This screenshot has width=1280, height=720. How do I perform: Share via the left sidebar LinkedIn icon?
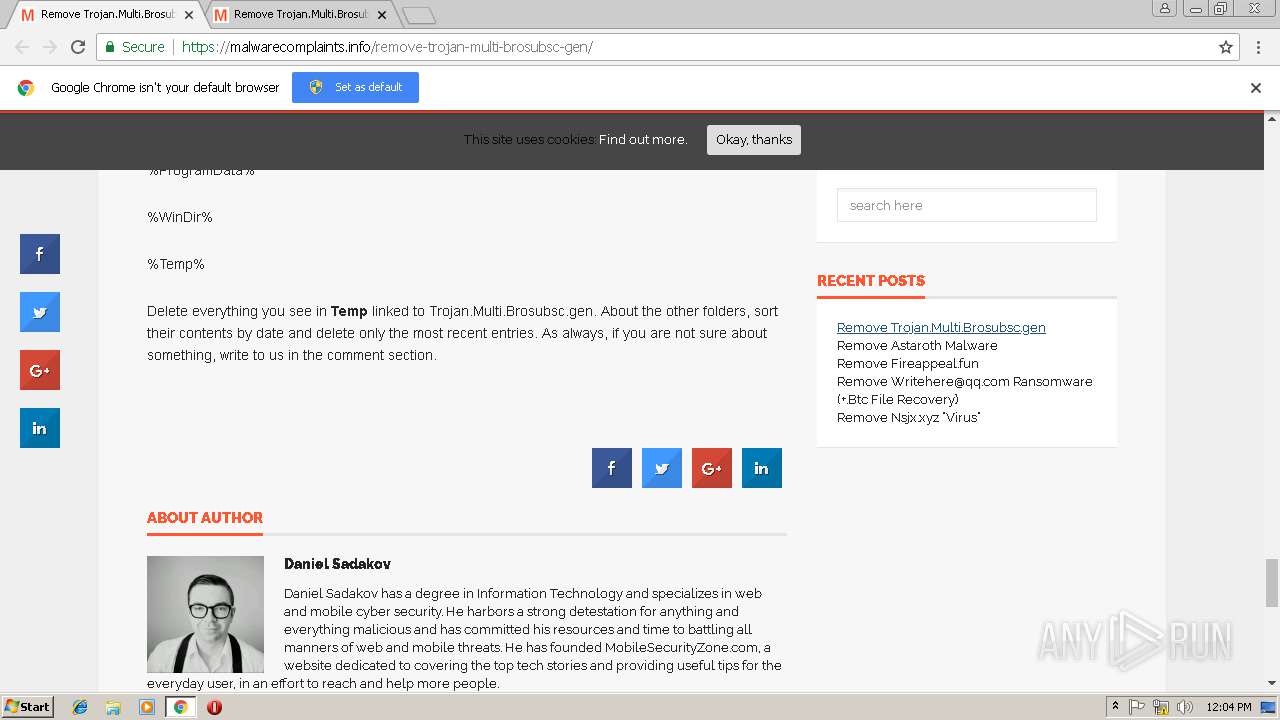point(40,428)
